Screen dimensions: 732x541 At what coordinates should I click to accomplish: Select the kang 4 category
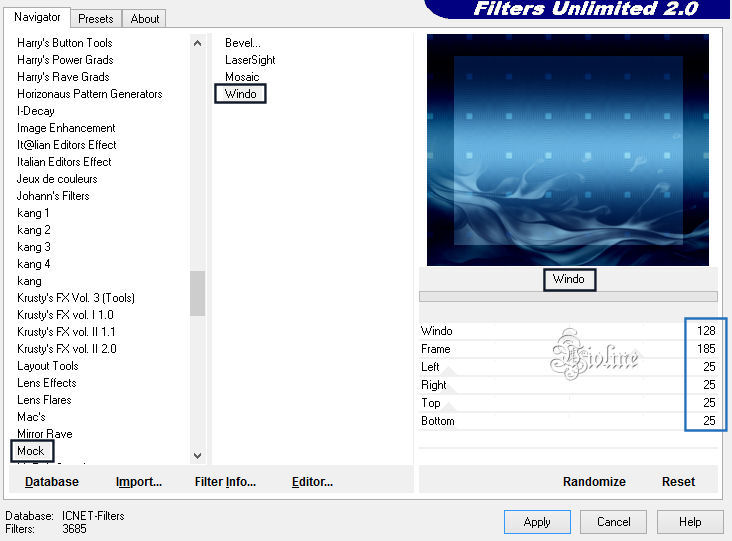34,264
